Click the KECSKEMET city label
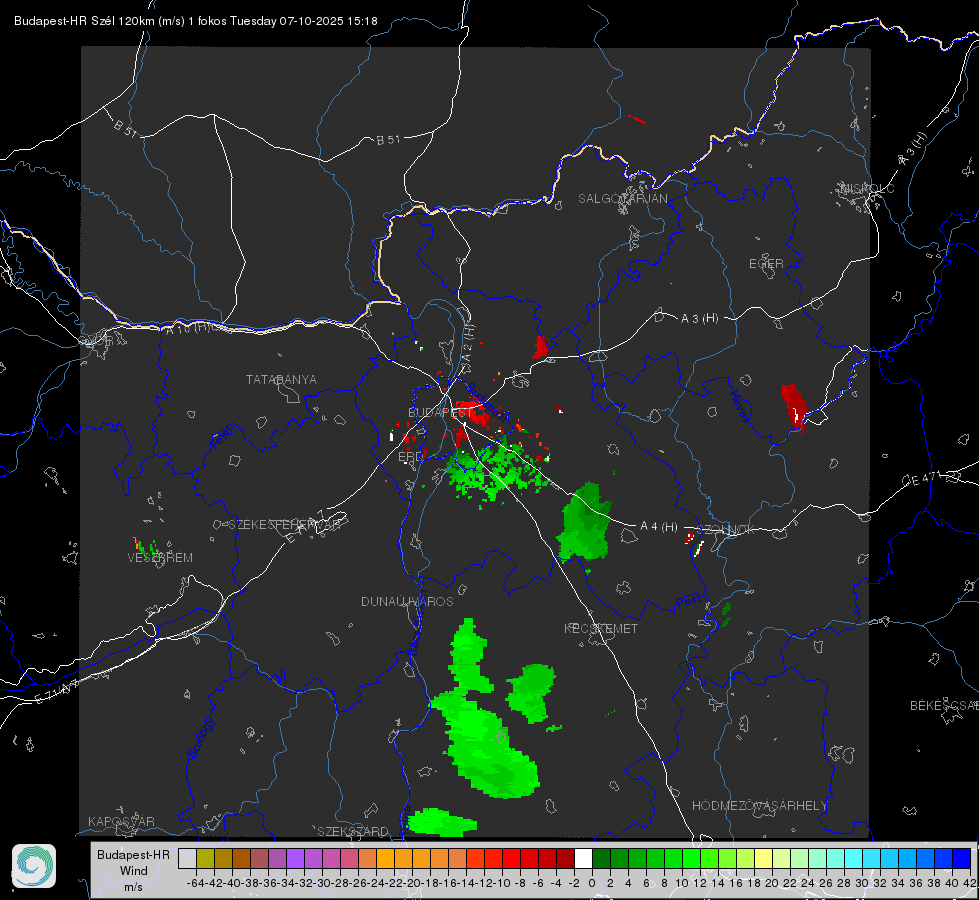 (x=601, y=628)
